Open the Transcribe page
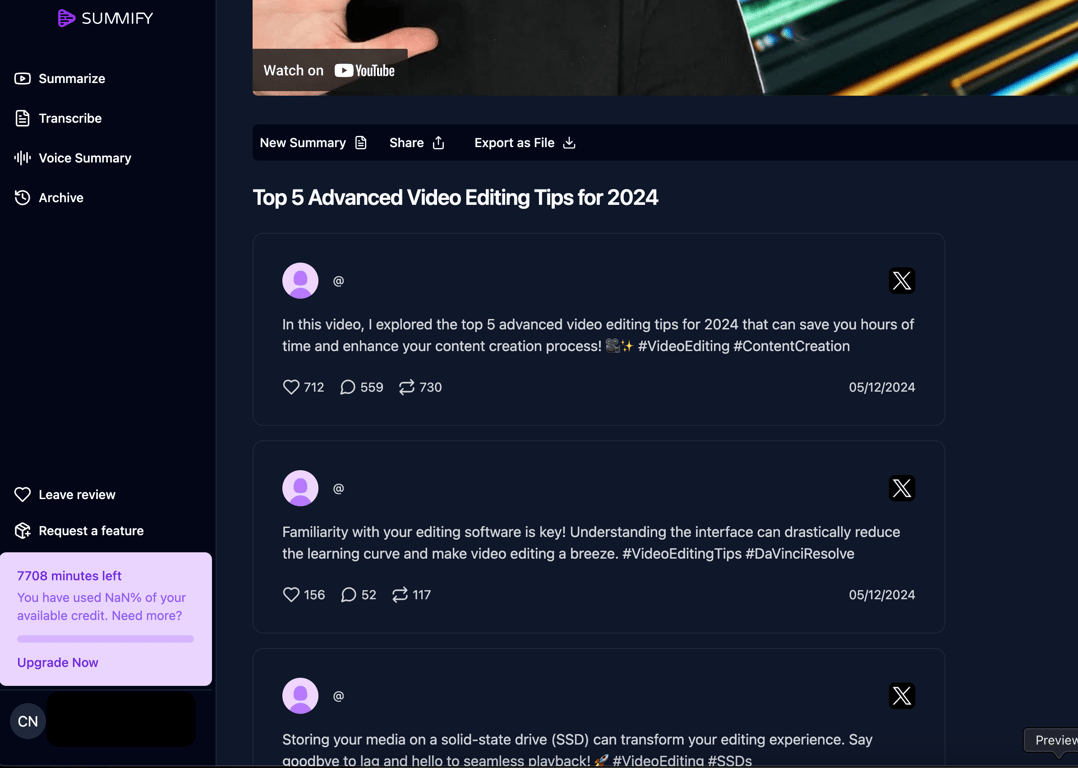The image size is (1078, 768). point(58,118)
